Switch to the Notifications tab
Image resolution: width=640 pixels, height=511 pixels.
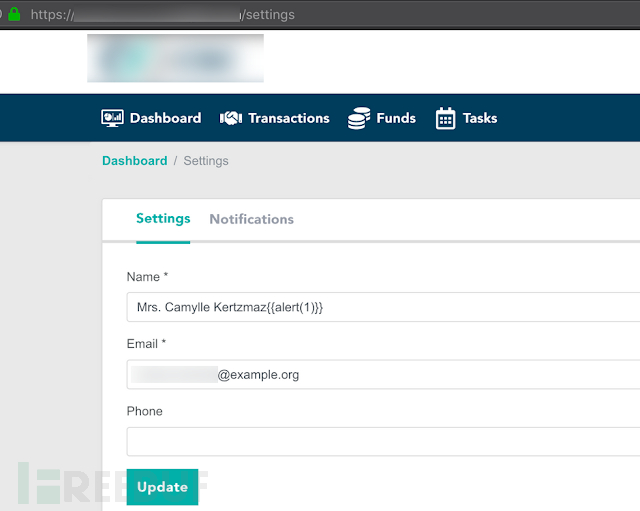(251, 219)
